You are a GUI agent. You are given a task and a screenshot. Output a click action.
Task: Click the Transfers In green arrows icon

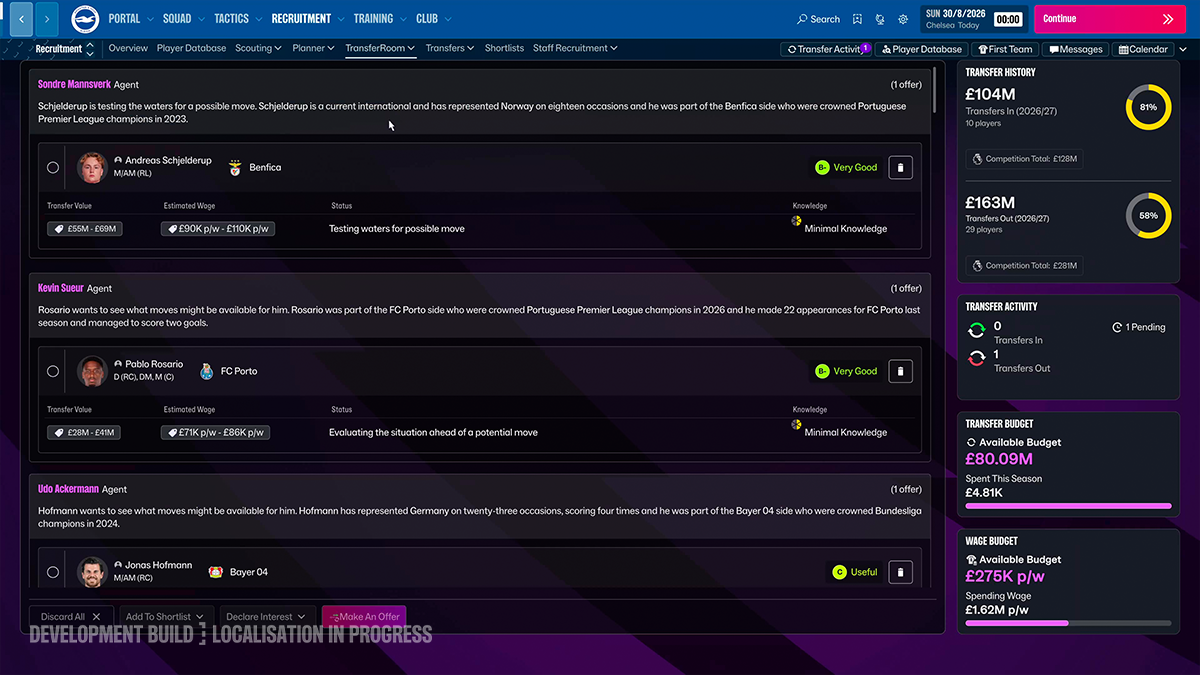977,331
